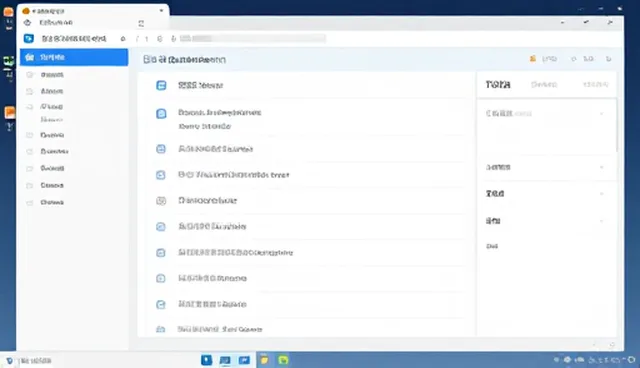Open the green app icon on the taskbar
The height and width of the screenshot is (368, 640).
[283, 360]
